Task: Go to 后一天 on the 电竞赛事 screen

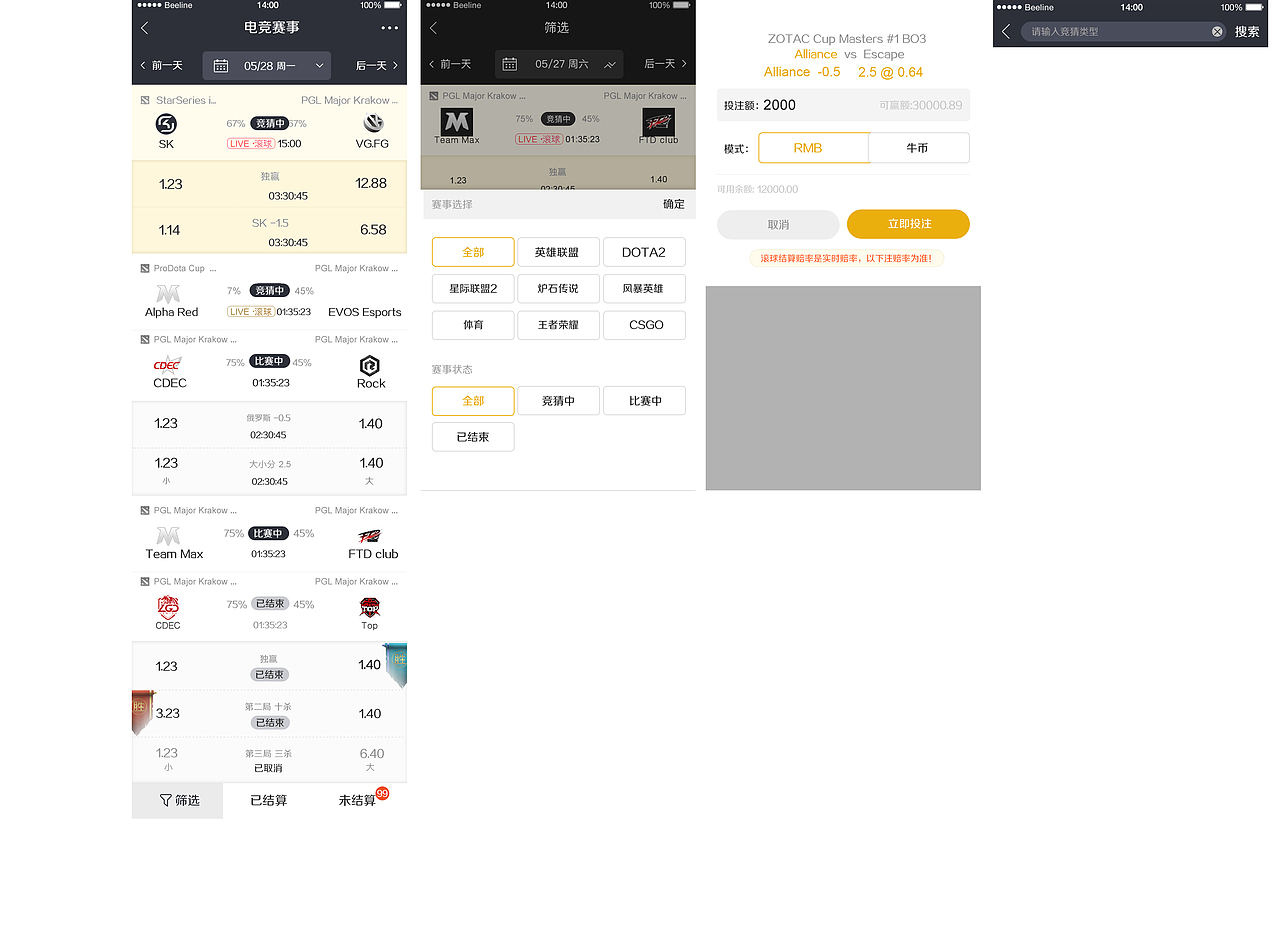Action: point(377,66)
